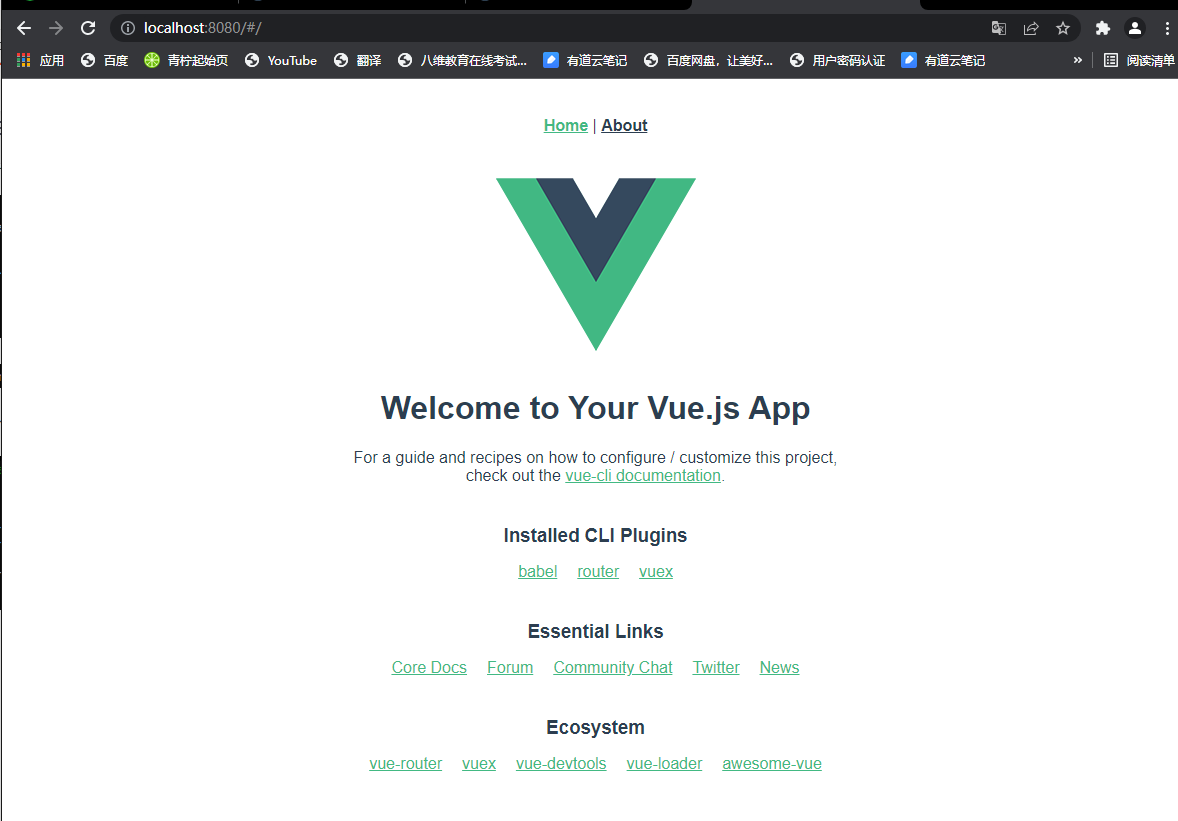1178x821 pixels.
Task: Click the browser back arrow
Action: [x=23, y=29]
